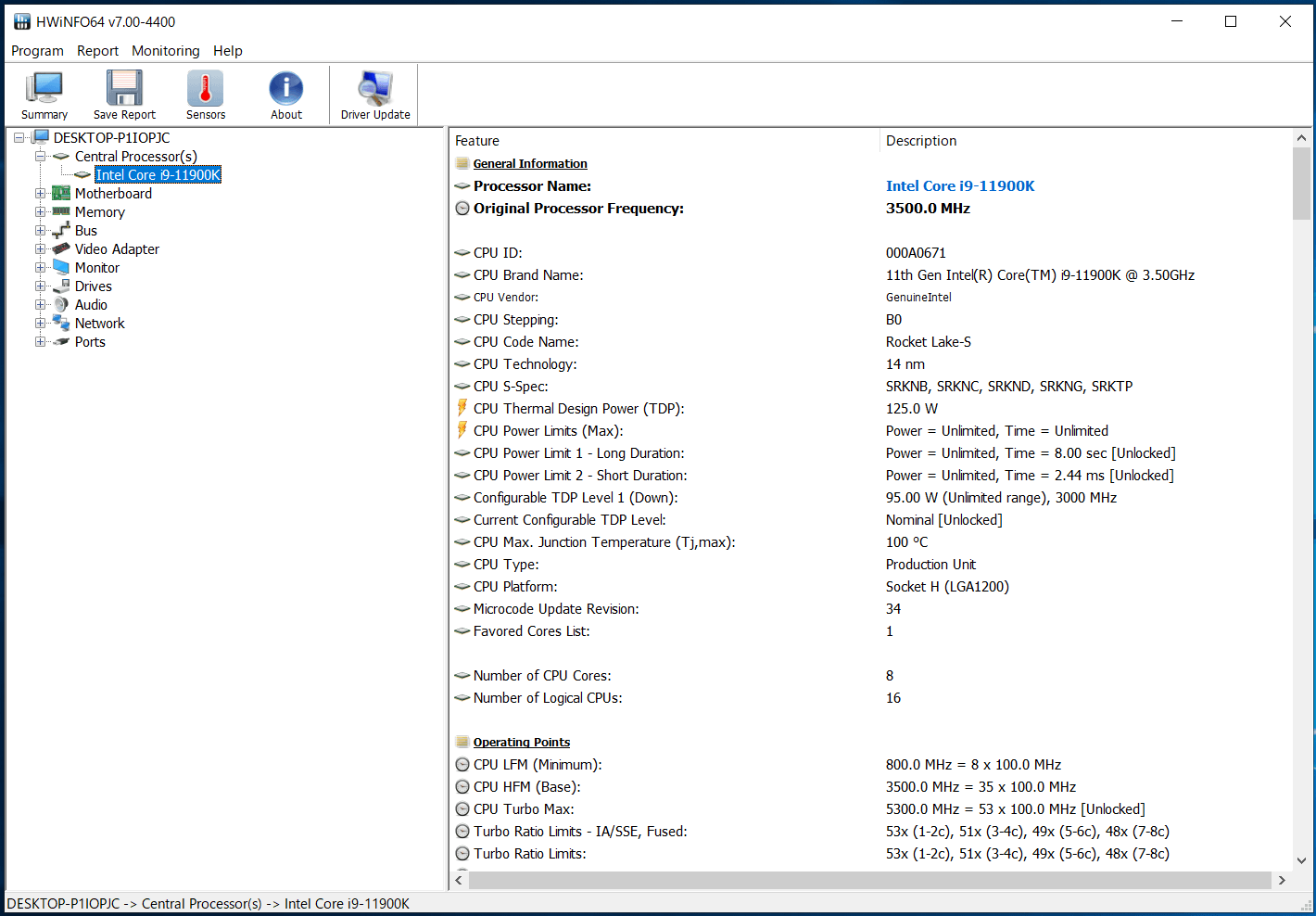Screen dimensions: 1316x916
Task: Expand the Network tree node
Action: (40, 323)
